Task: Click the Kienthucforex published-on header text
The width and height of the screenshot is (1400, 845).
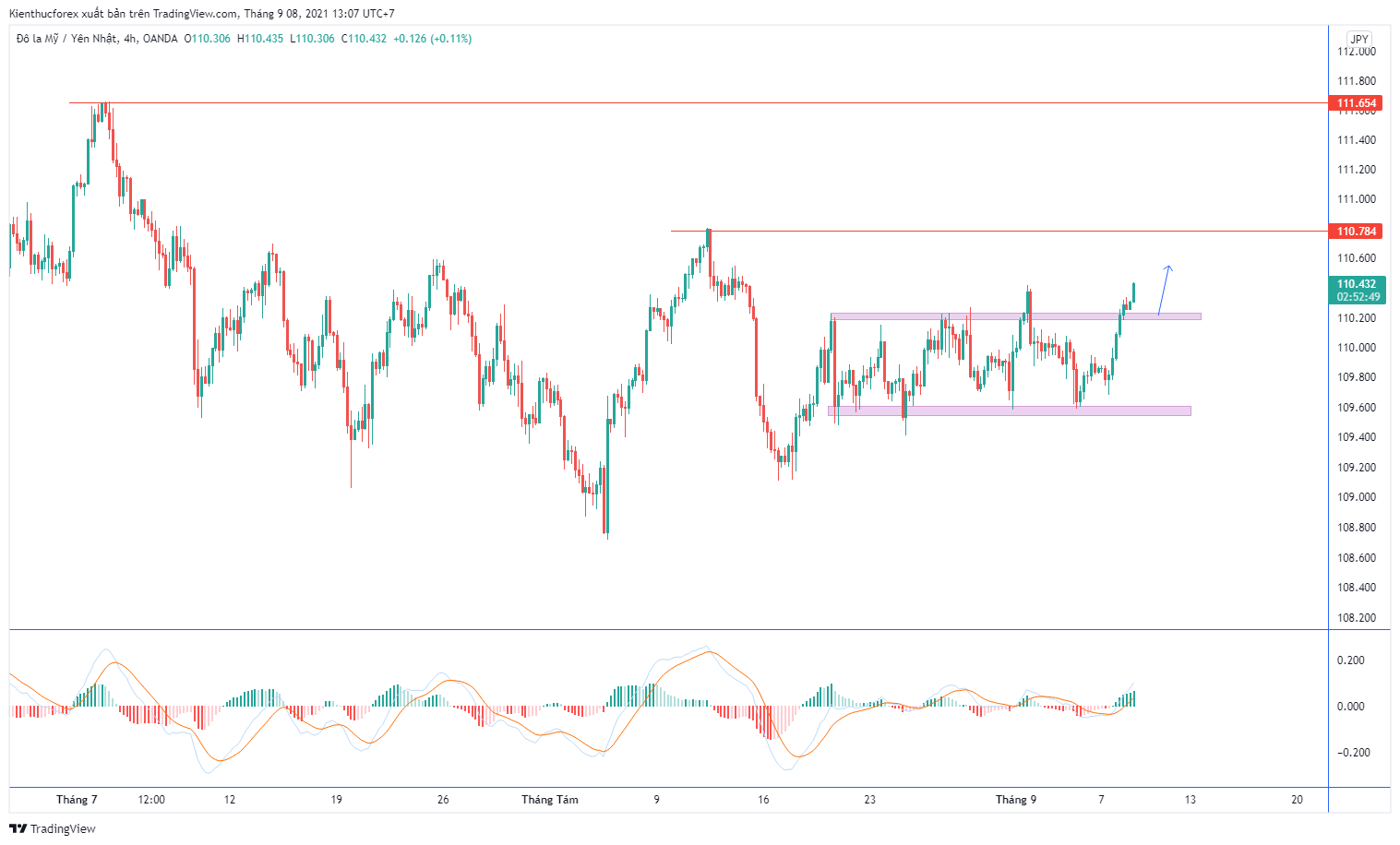Action: point(202,14)
